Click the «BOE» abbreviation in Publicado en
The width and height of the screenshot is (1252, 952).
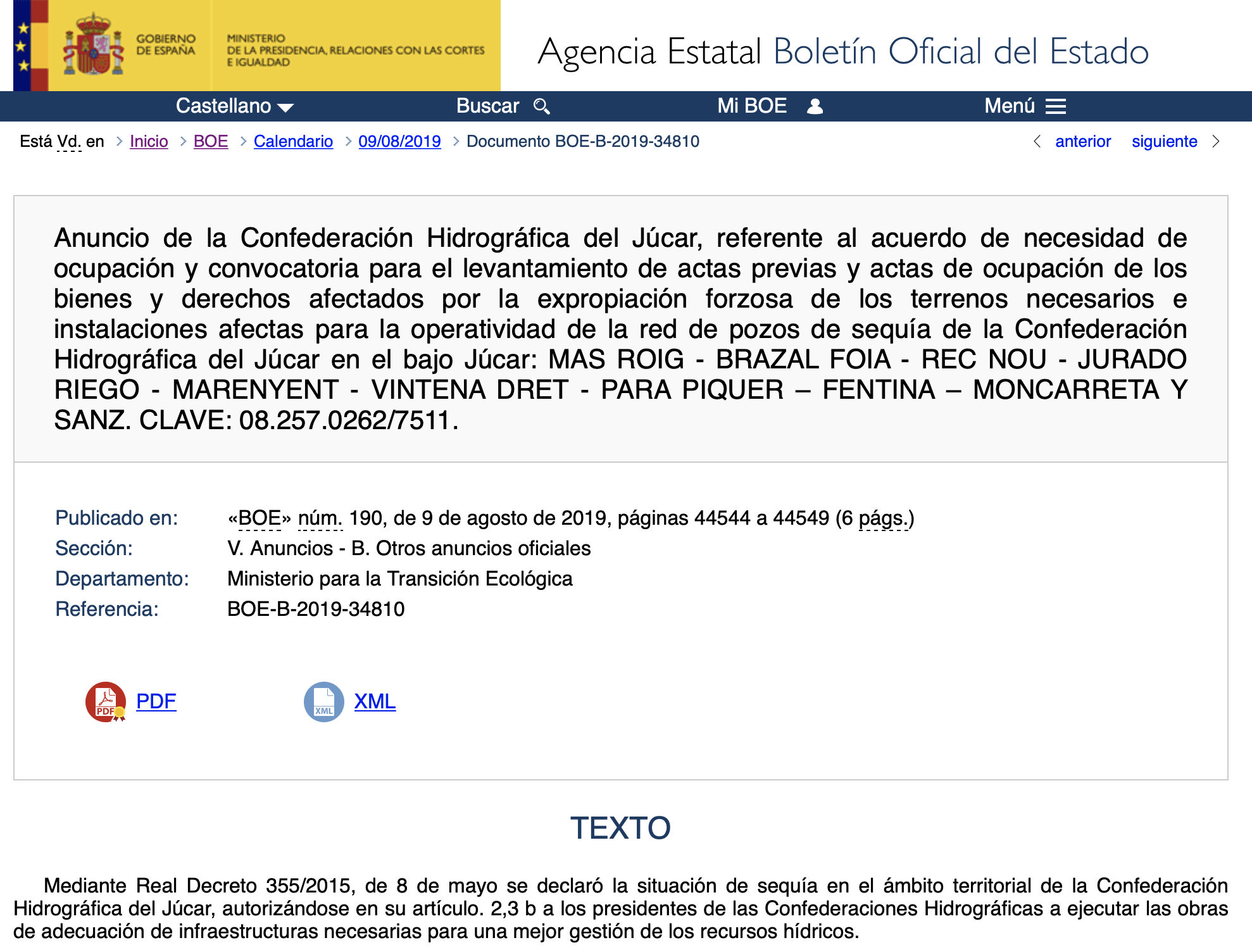tap(260, 518)
